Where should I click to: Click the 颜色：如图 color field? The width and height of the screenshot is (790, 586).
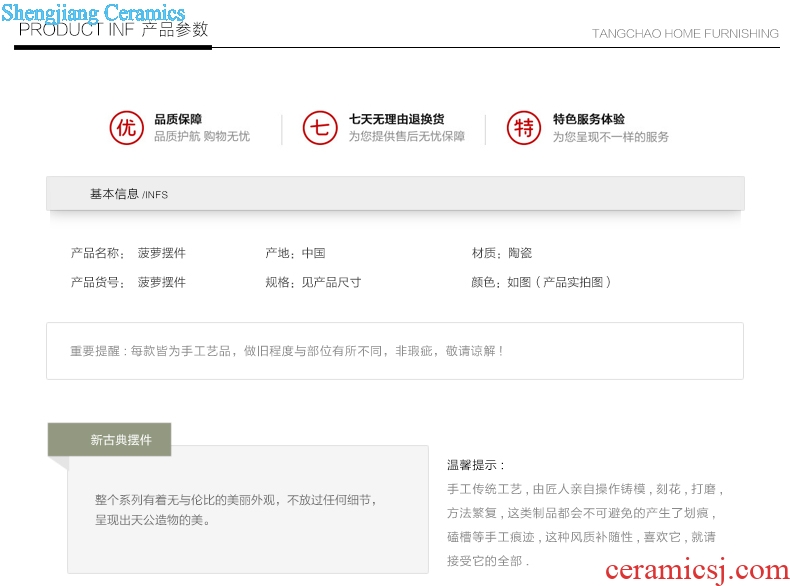coord(541,283)
